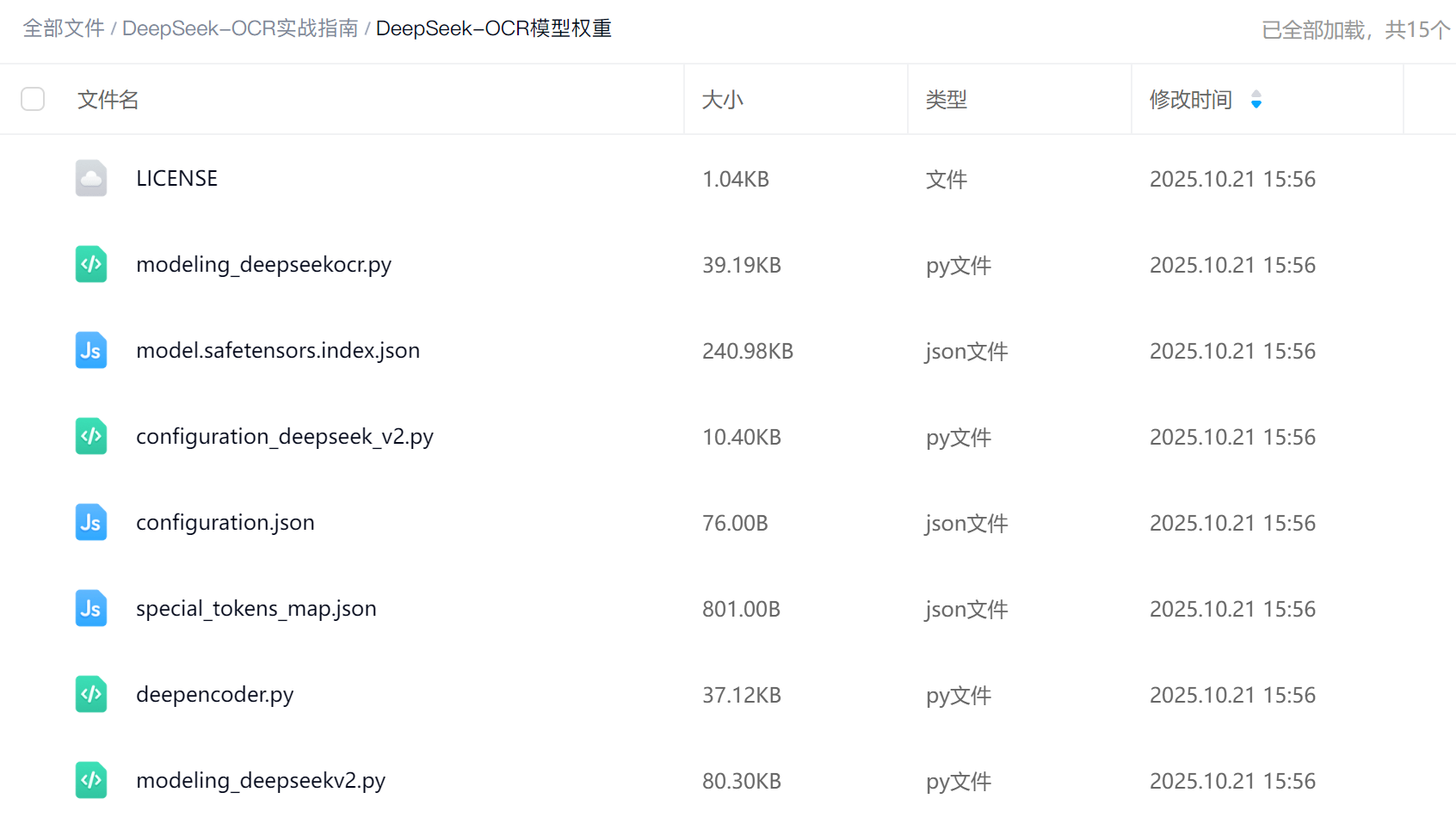The image size is (1456, 817).
Task: Click py文件 type for deepencoder.py
Action: point(959,695)
